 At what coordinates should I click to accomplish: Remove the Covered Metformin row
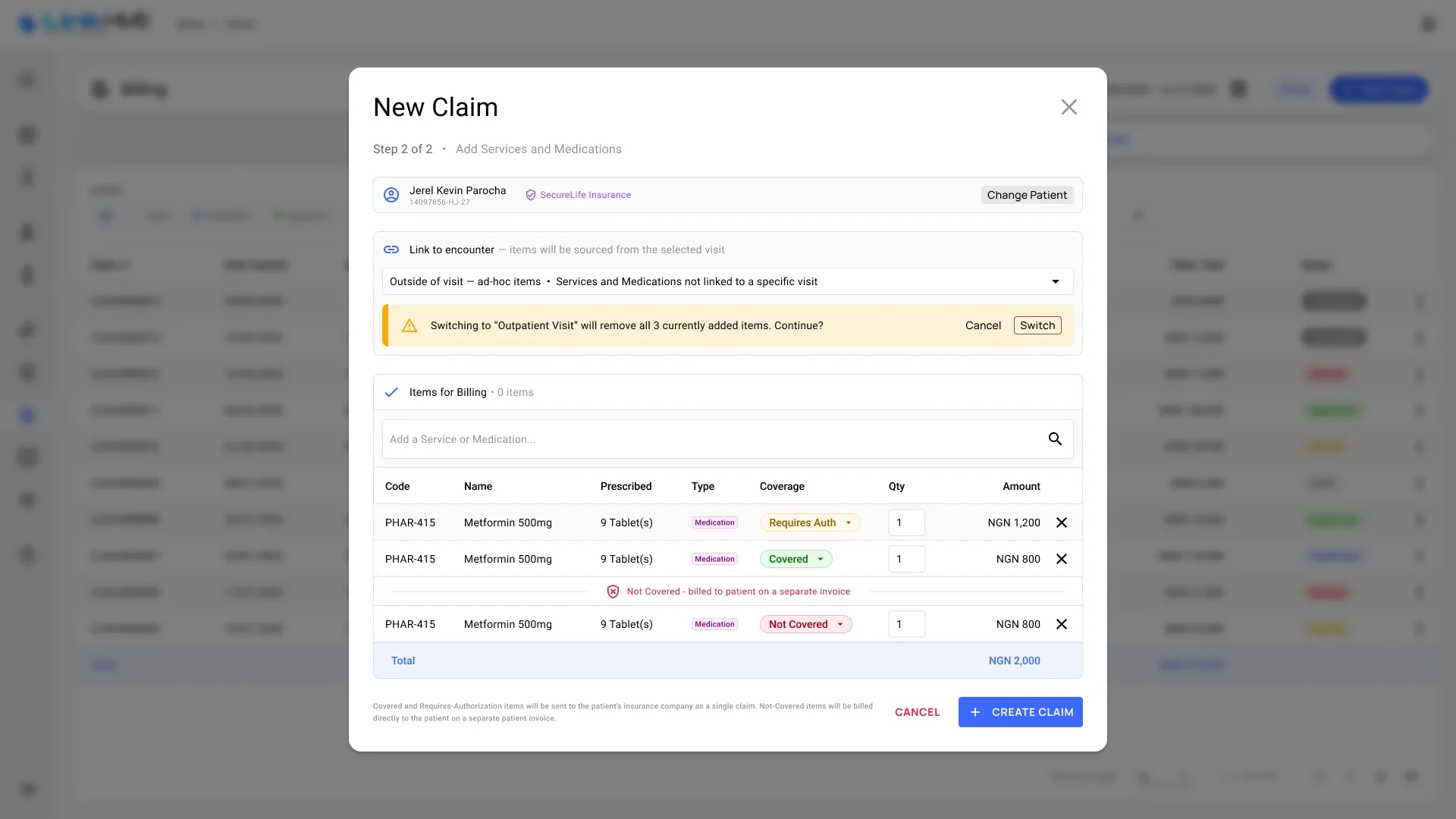pos(1062,559)
